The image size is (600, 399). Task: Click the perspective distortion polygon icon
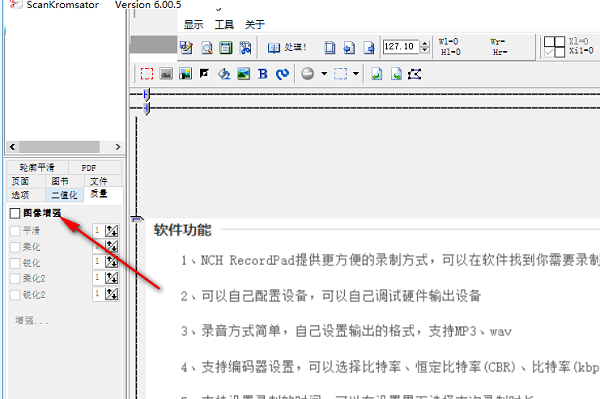coord(415,73)
